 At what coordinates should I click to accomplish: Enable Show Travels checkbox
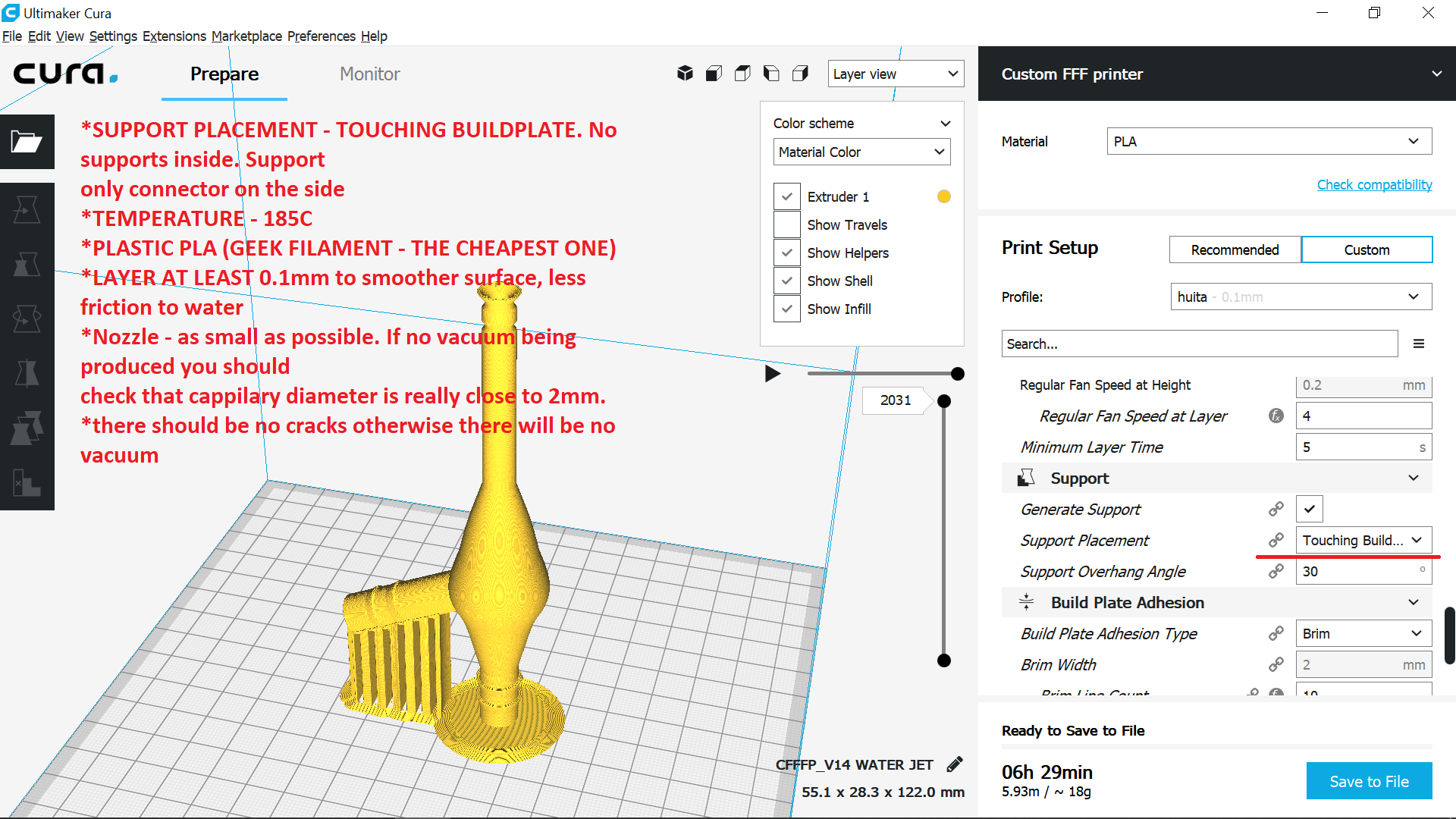pos(787,224)
